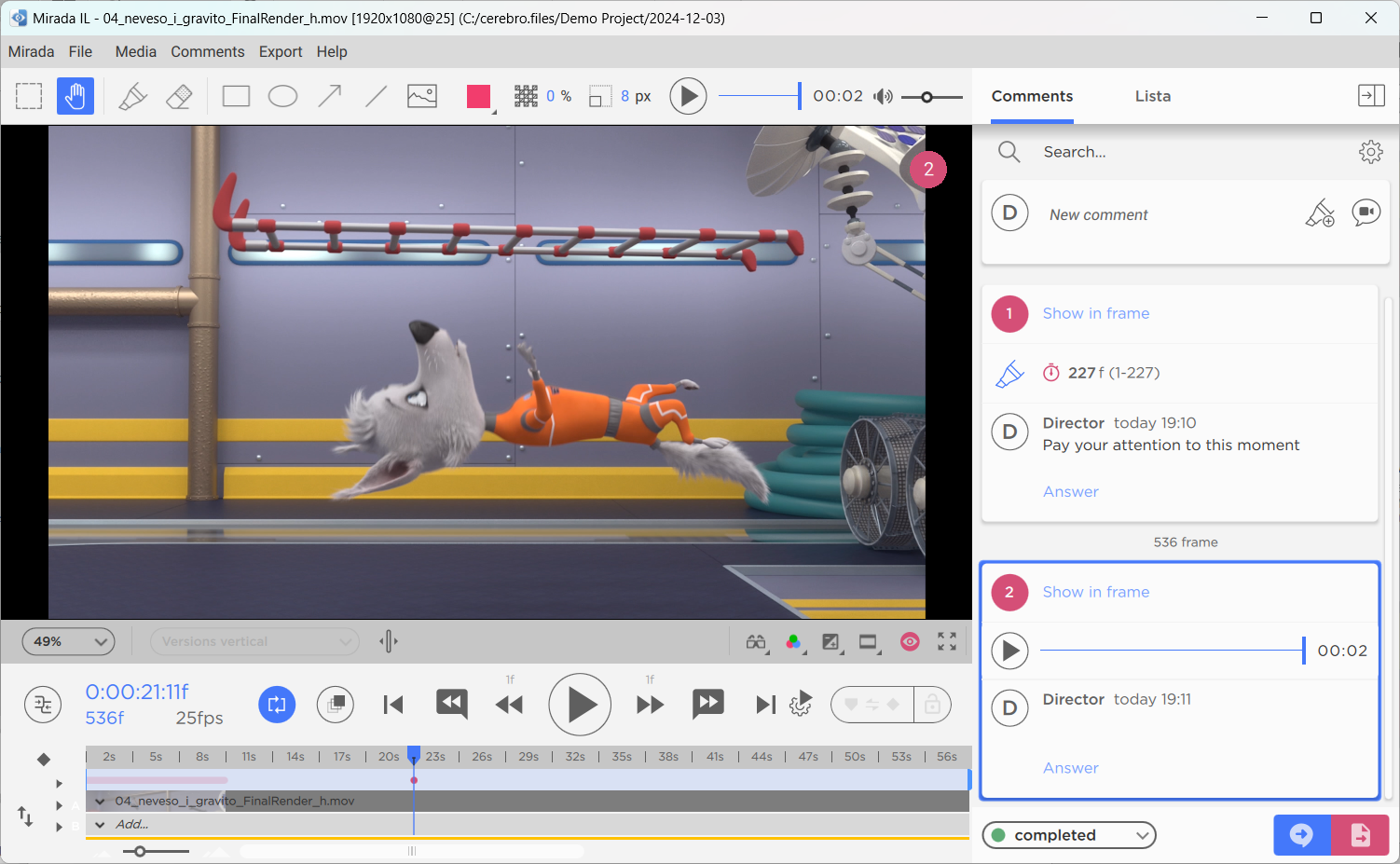Click the swap tracks arrows icon
This screenshot has height=864, width=1400.
[25, 816]
